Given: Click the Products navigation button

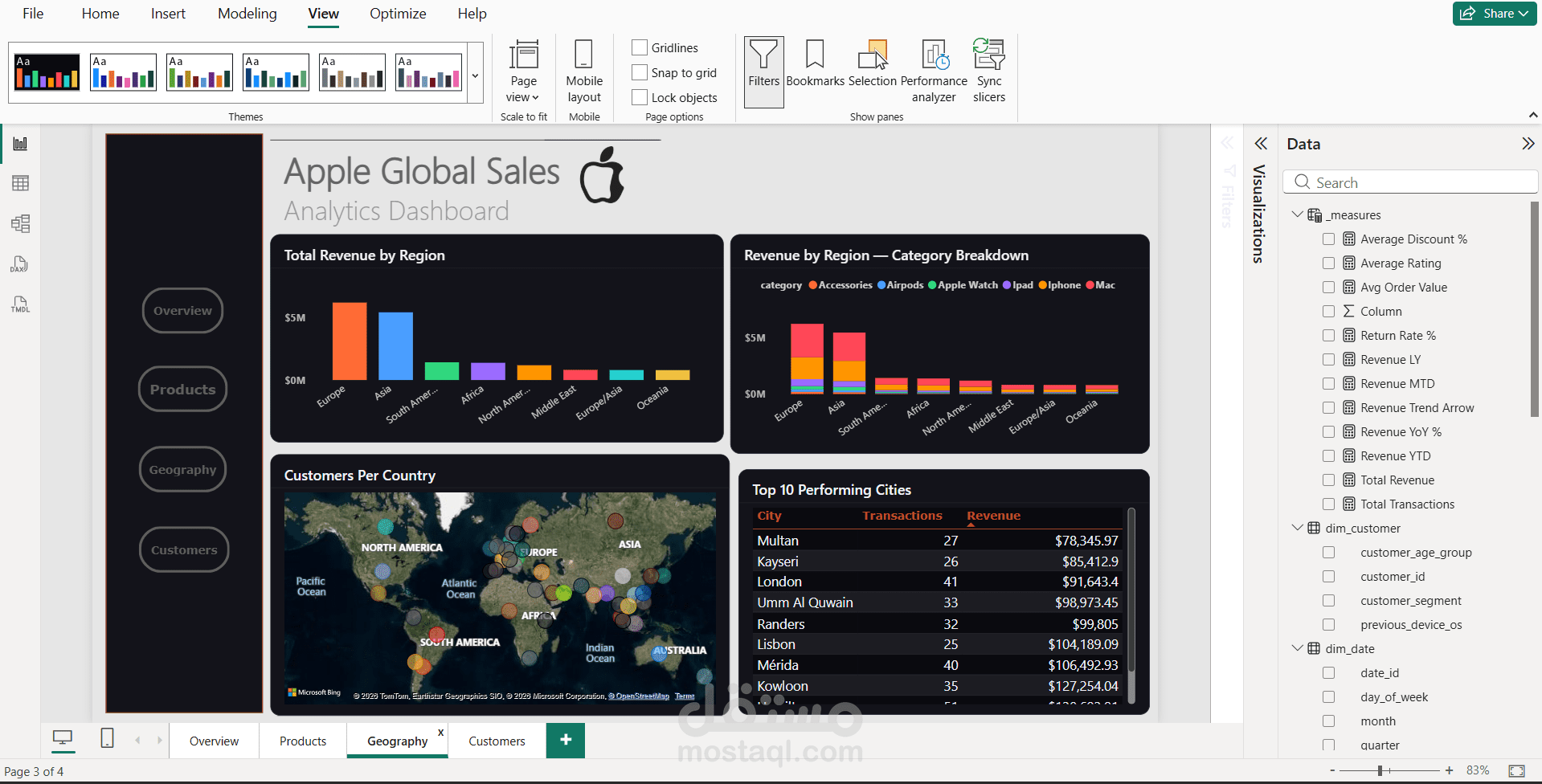Looking at the screenshot, I should click(x=182, y=389).
